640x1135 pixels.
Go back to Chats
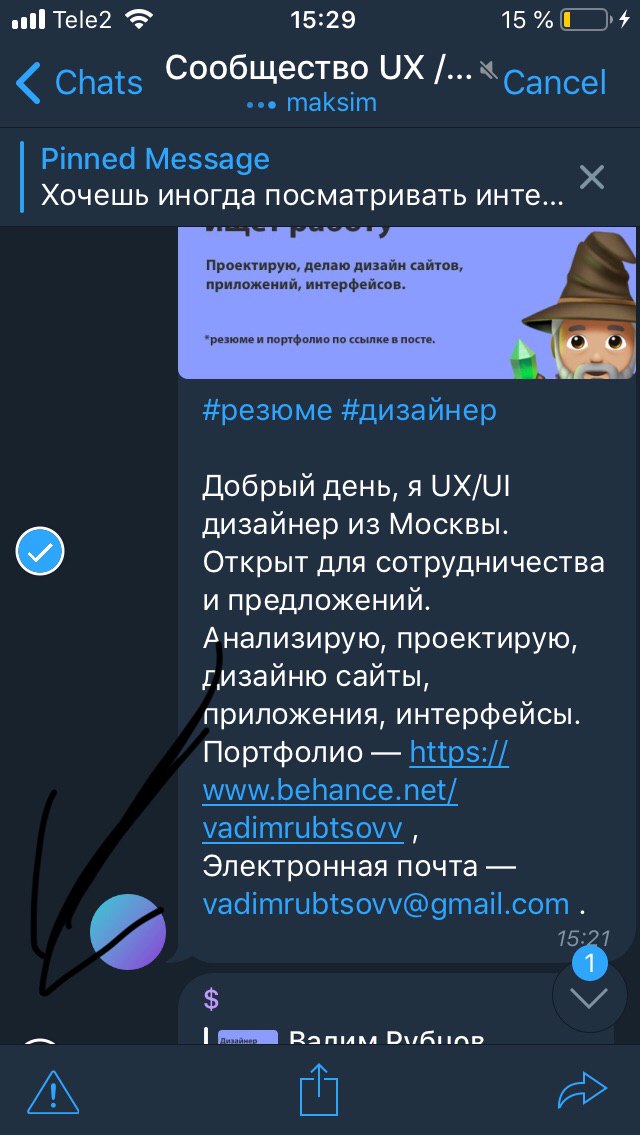pos(79,82)
